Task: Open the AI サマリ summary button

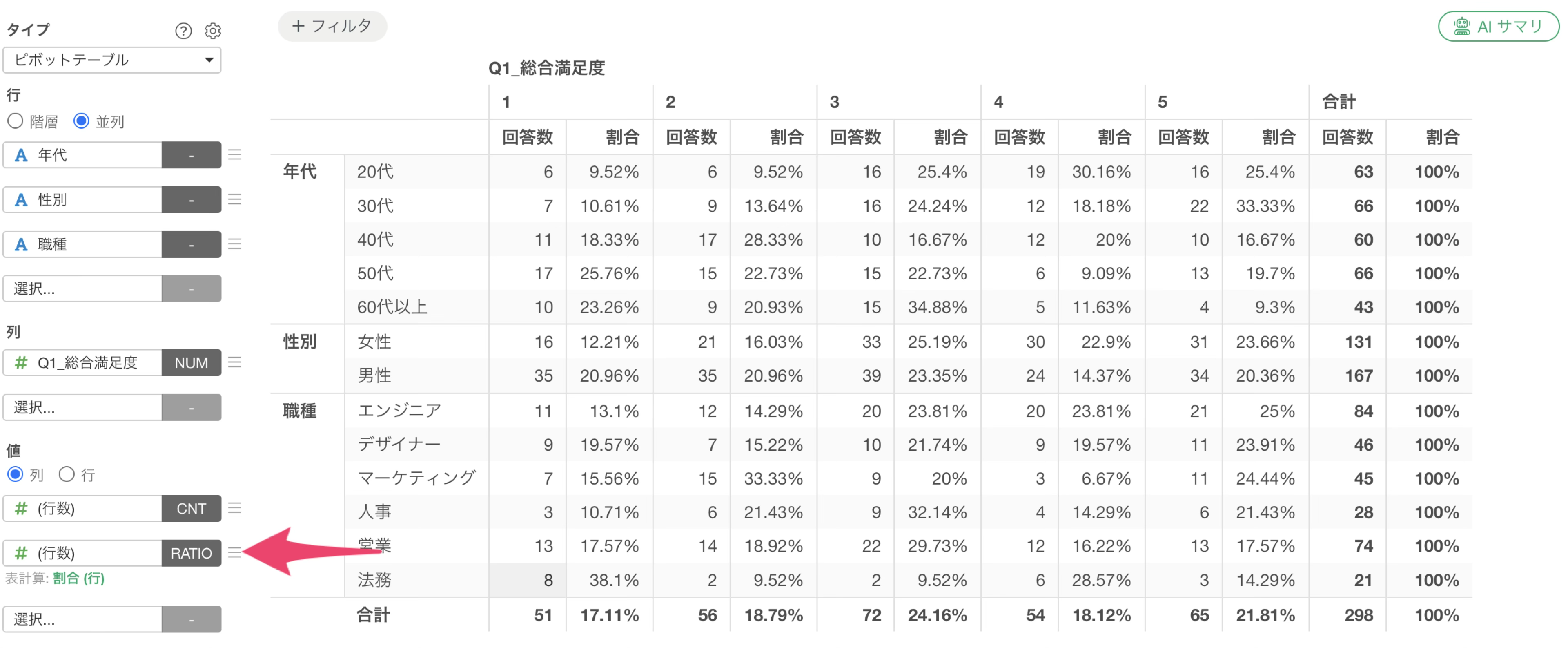Action: click(1498, 26)
